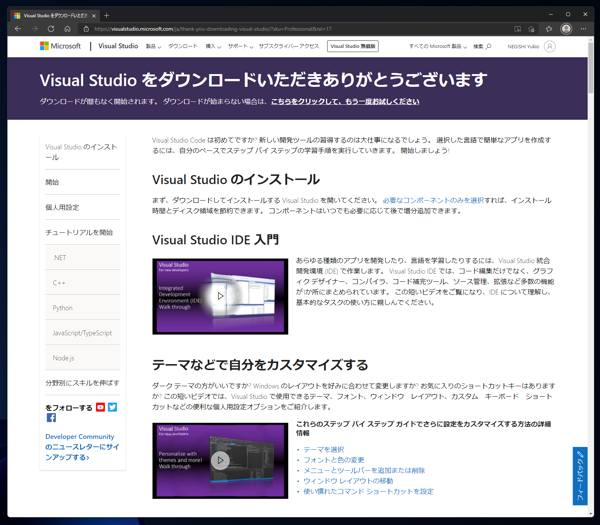Click the Visual Studio IDE 入門 heading
600x525 pixels.
(215, 240)
